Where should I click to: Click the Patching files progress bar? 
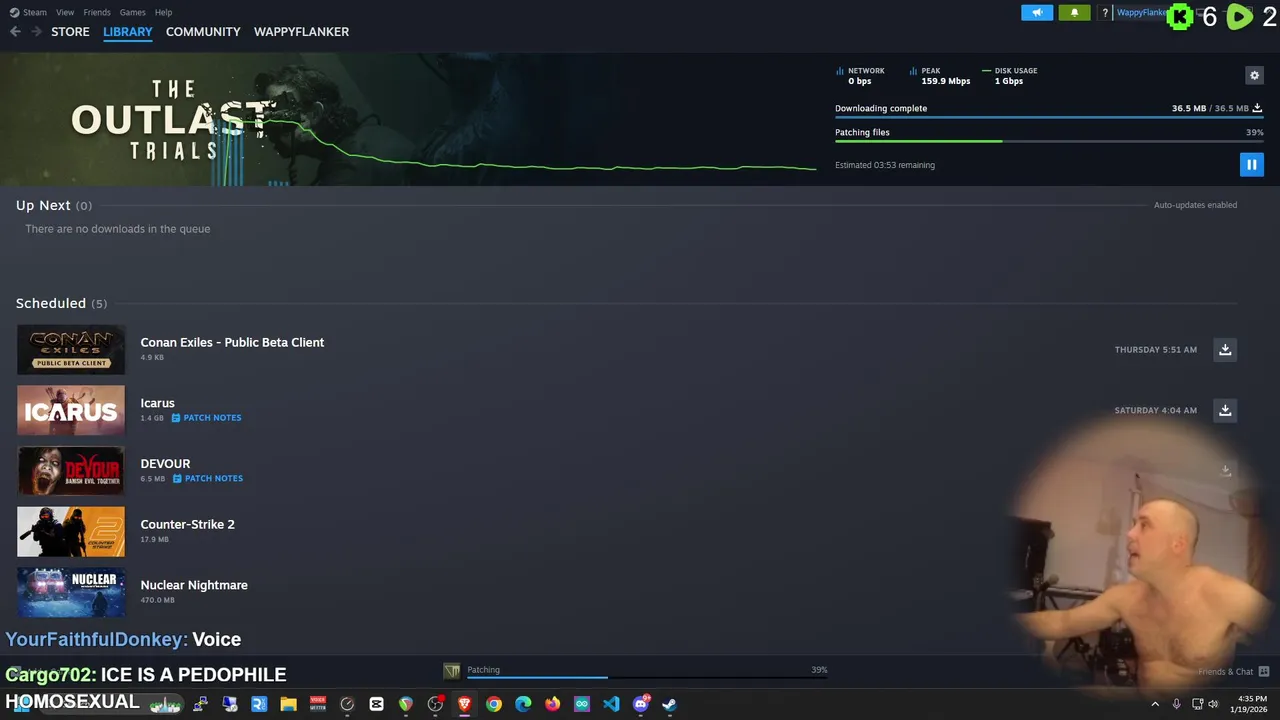point(1049,141)
